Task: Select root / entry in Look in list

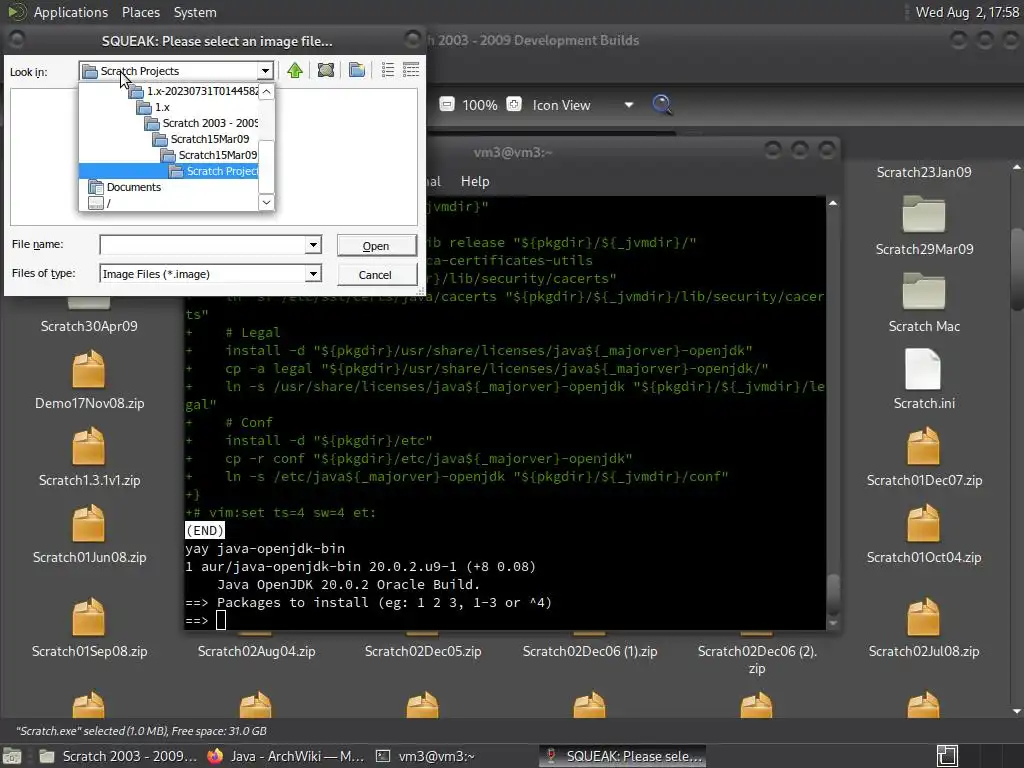Action: coord(100,203)
